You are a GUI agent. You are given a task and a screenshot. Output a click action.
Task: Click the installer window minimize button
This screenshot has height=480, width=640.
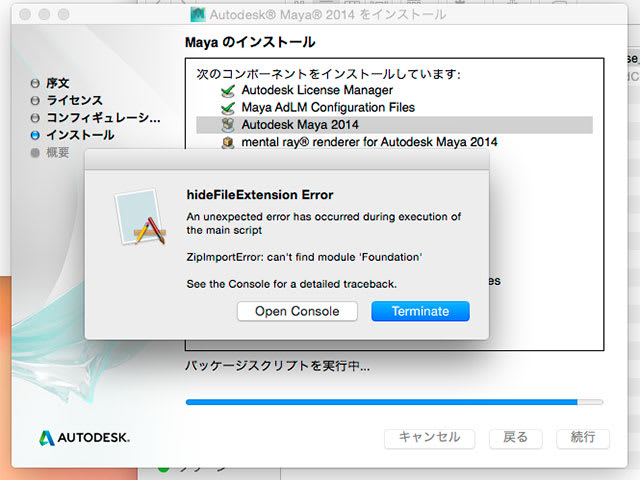point(44,15)
